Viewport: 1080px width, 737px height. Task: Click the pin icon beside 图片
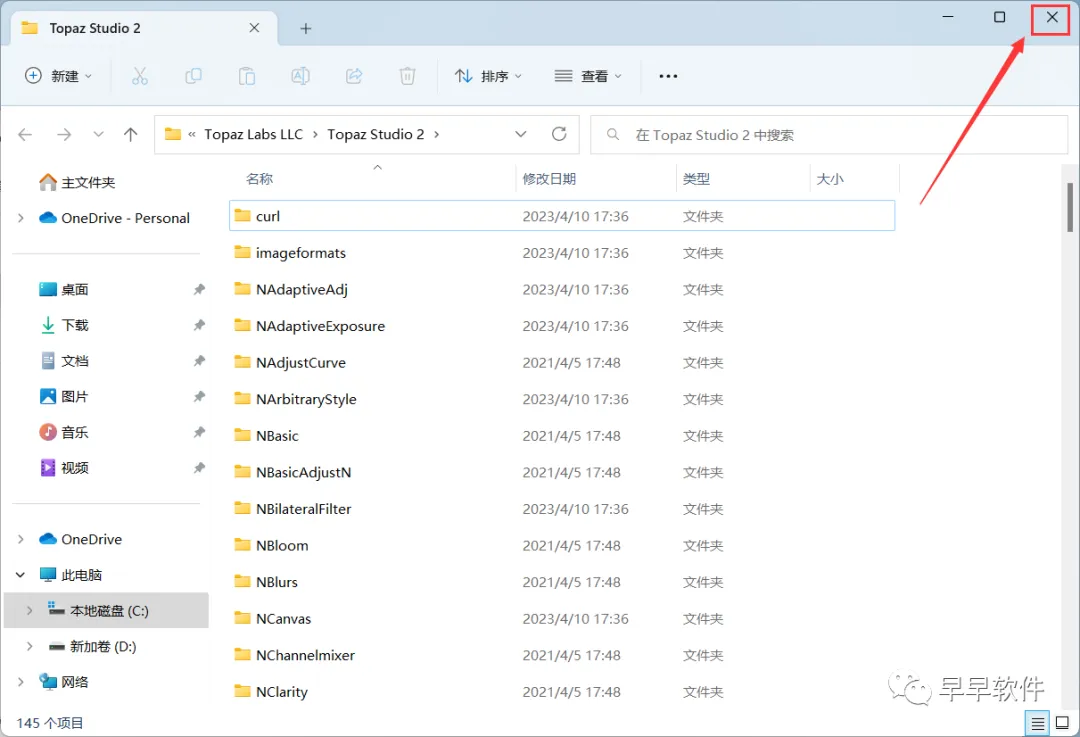pos(199,397)
